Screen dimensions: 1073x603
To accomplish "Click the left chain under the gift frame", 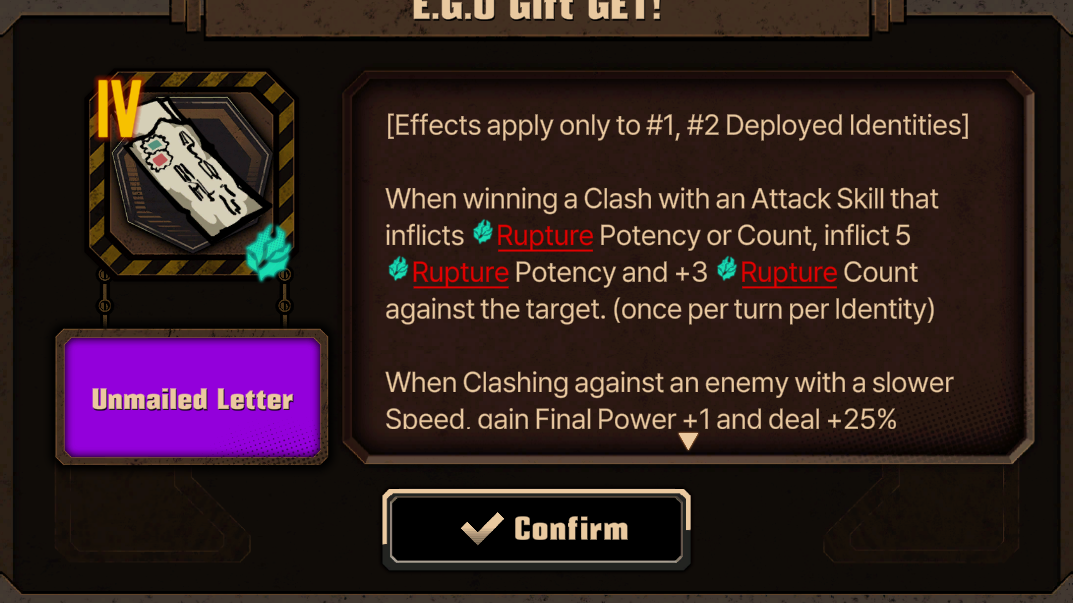I will 104,300.
